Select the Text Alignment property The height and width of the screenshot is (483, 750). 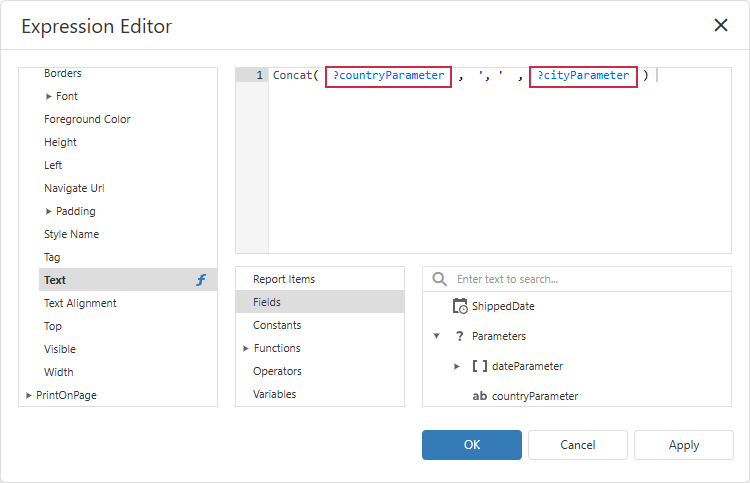point(80,303)
